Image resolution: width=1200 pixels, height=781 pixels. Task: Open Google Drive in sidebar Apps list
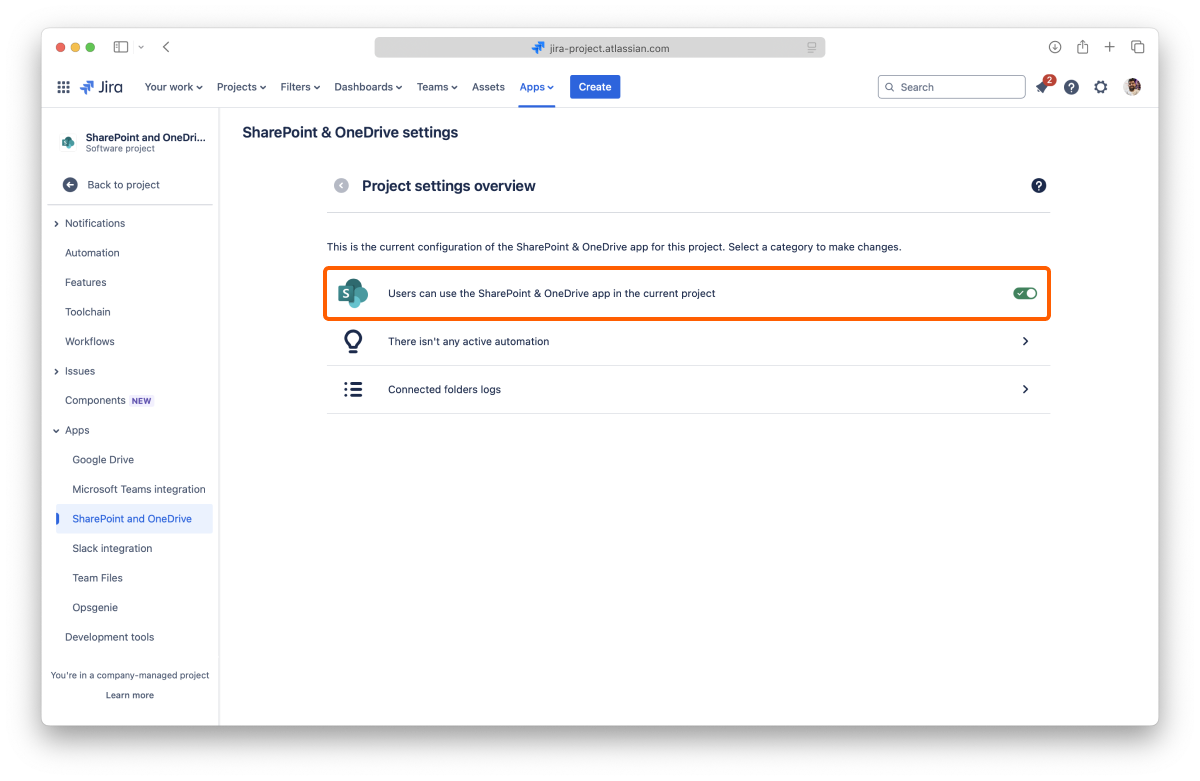point(103,460)
